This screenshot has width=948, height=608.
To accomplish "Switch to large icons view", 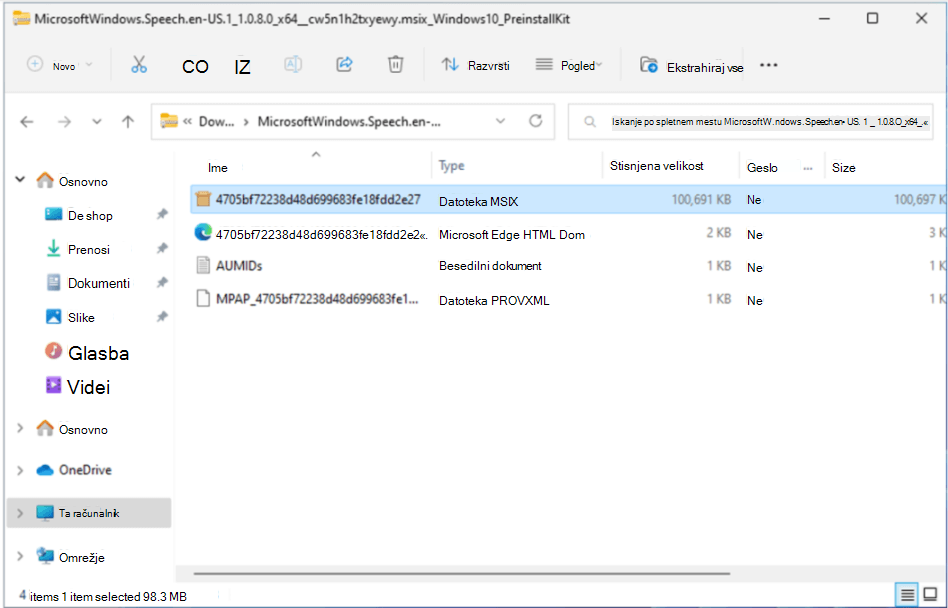I will tap(931, 595).
